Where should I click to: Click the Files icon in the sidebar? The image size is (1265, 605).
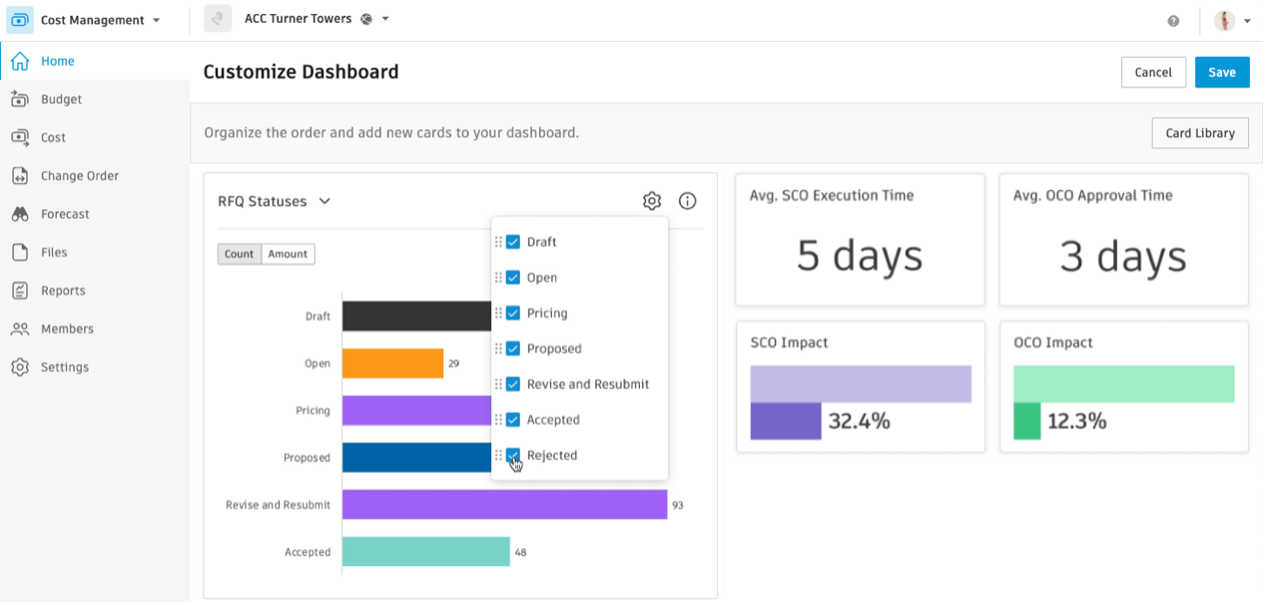point(19,252)
